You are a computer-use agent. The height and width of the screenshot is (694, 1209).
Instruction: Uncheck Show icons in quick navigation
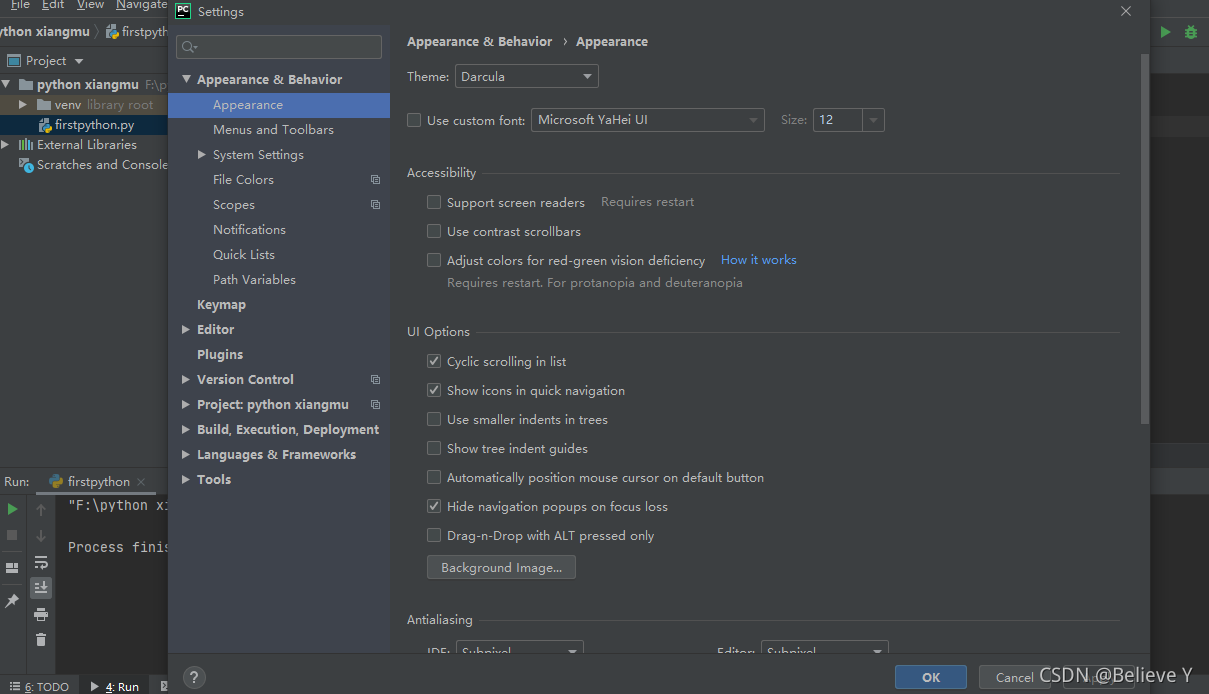click(434, 390)
